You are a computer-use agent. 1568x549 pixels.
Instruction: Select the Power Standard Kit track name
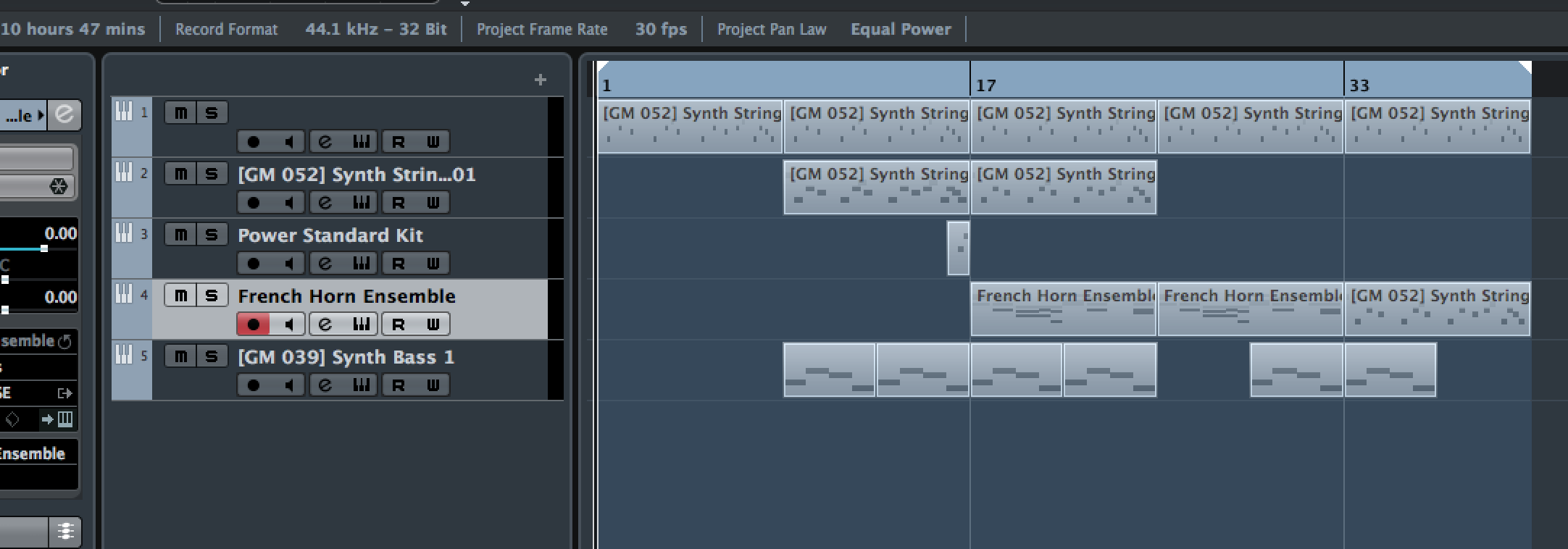(x=330, y=235)
